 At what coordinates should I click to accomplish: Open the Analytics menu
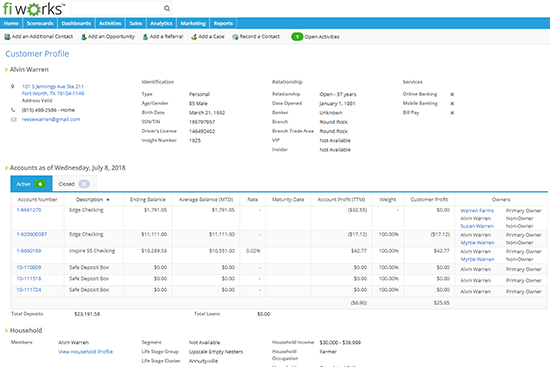click(161, 23)
